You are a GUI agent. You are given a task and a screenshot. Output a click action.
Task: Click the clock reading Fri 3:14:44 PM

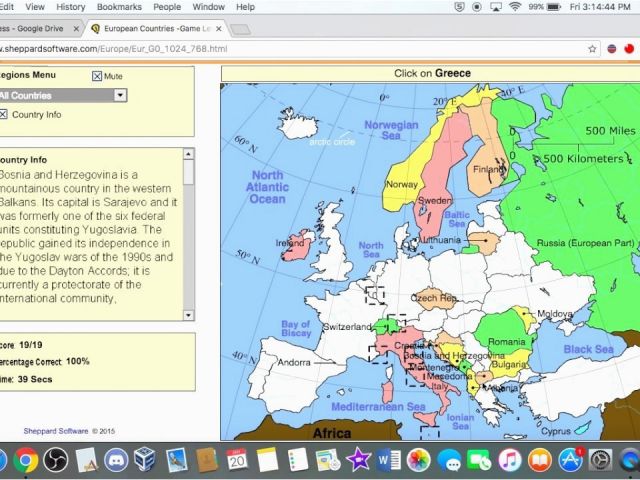(x=600, y=7)
